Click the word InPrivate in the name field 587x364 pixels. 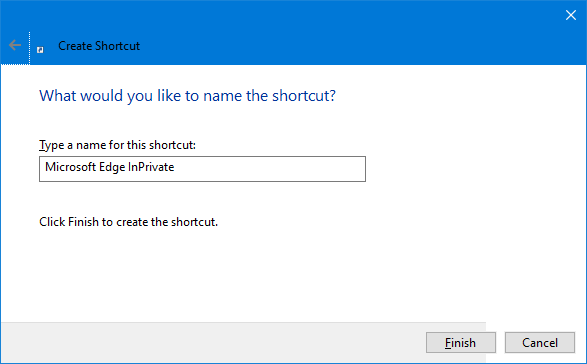click(x=151, y=167)
